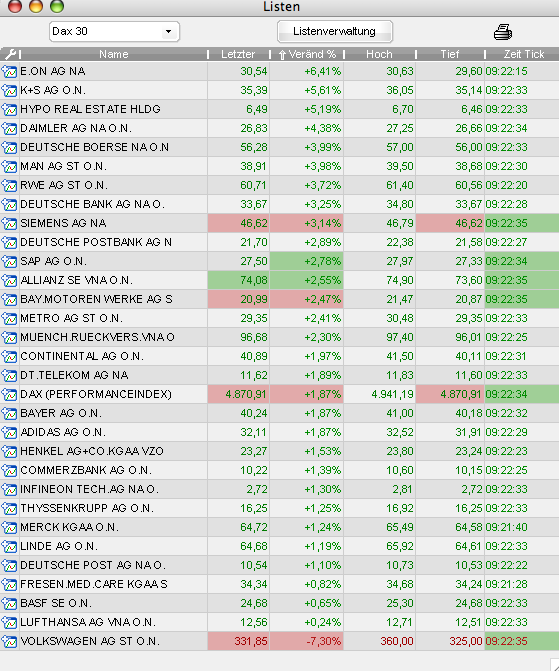This screenshot has width=559, height=671.
Task: Click the yellow minimize window button
Action: point(36,6)
